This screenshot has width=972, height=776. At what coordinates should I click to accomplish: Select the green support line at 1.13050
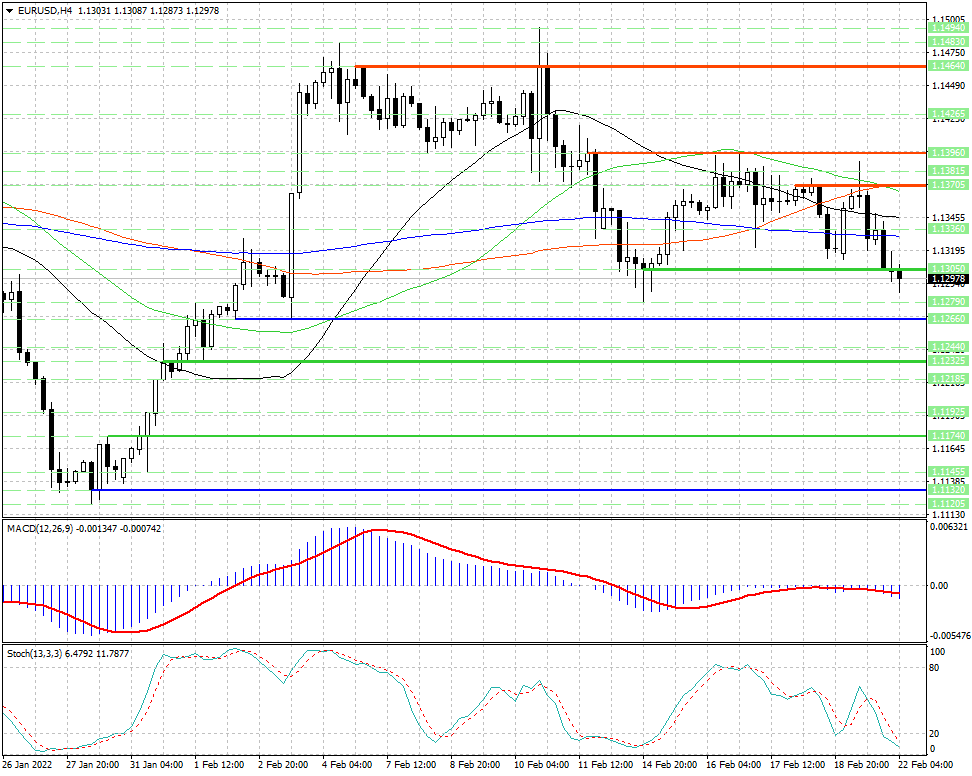785,269
